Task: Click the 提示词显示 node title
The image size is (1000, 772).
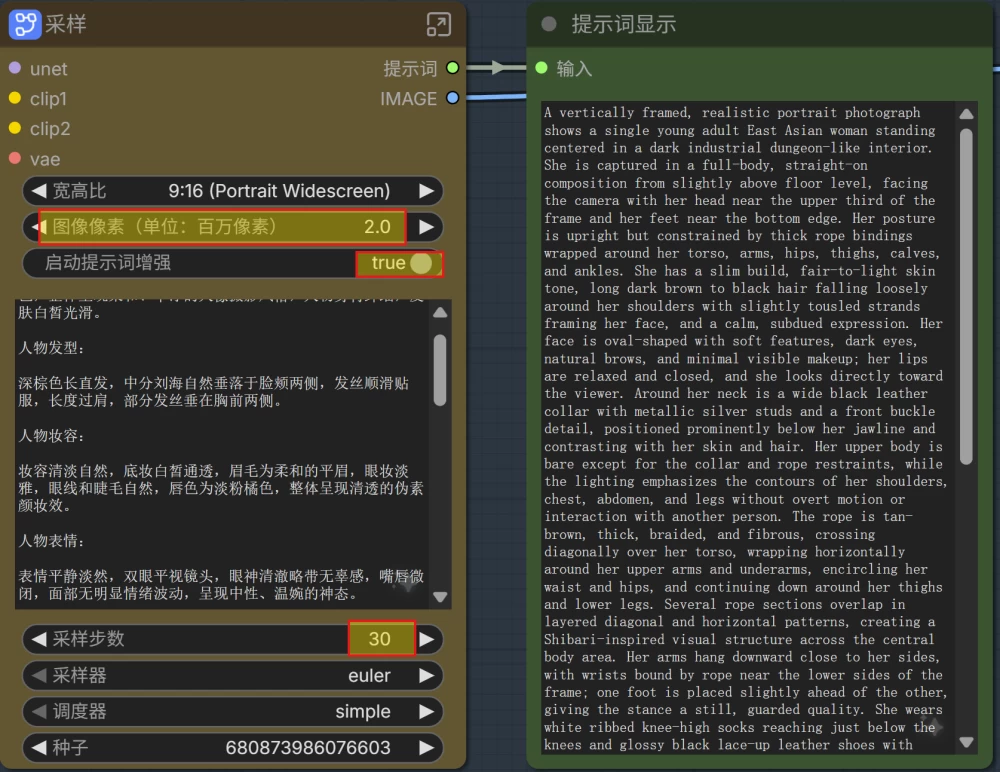Action: (624, 24)
